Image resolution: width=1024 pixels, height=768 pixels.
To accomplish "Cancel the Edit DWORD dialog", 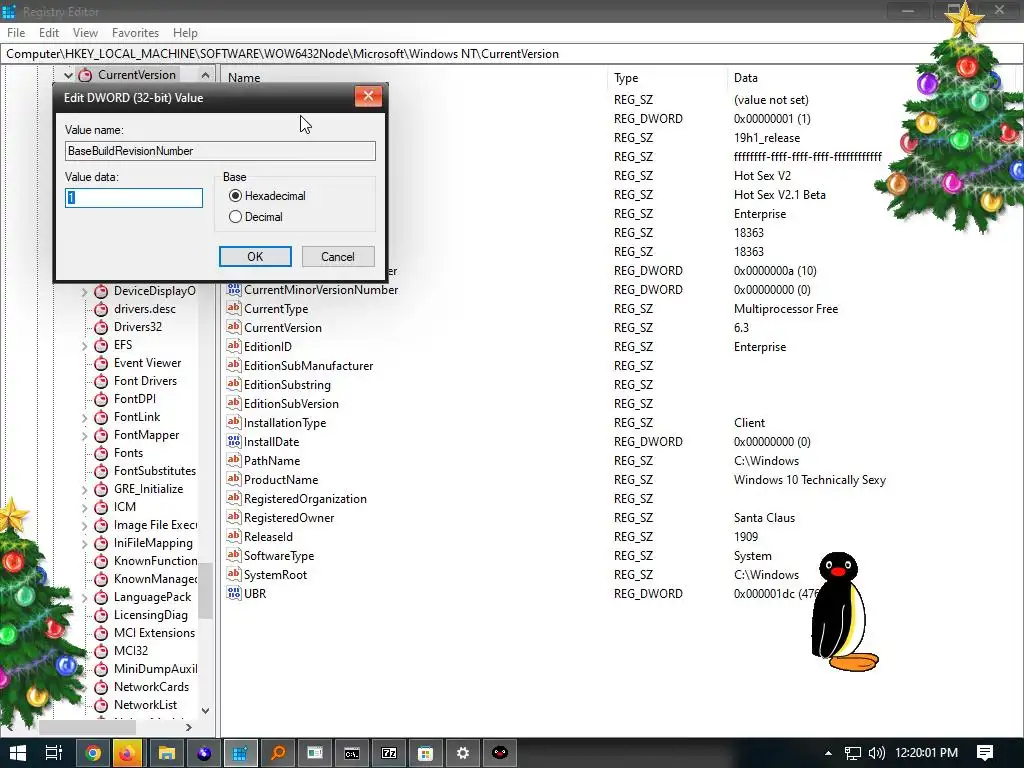I will click(338, 257).
